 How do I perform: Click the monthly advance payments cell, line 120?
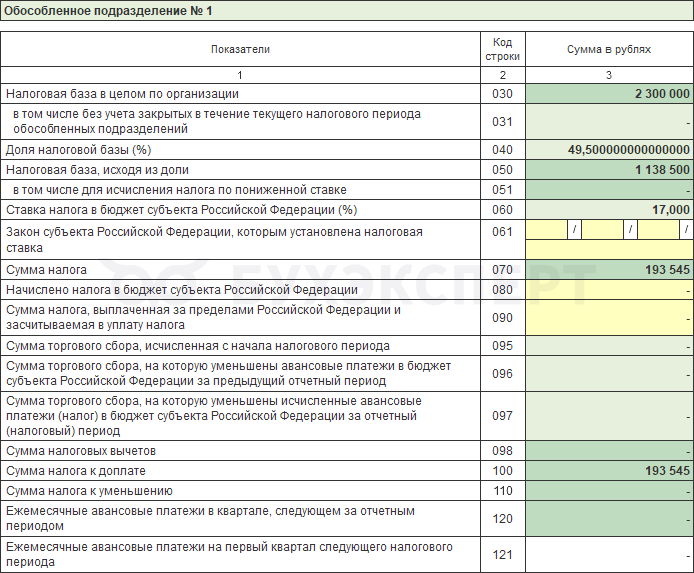coord(609,519)
